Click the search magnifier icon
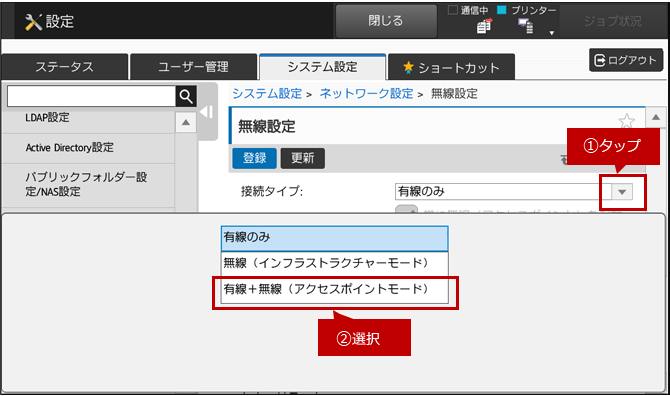670x396 pixels. pos(186,97)
